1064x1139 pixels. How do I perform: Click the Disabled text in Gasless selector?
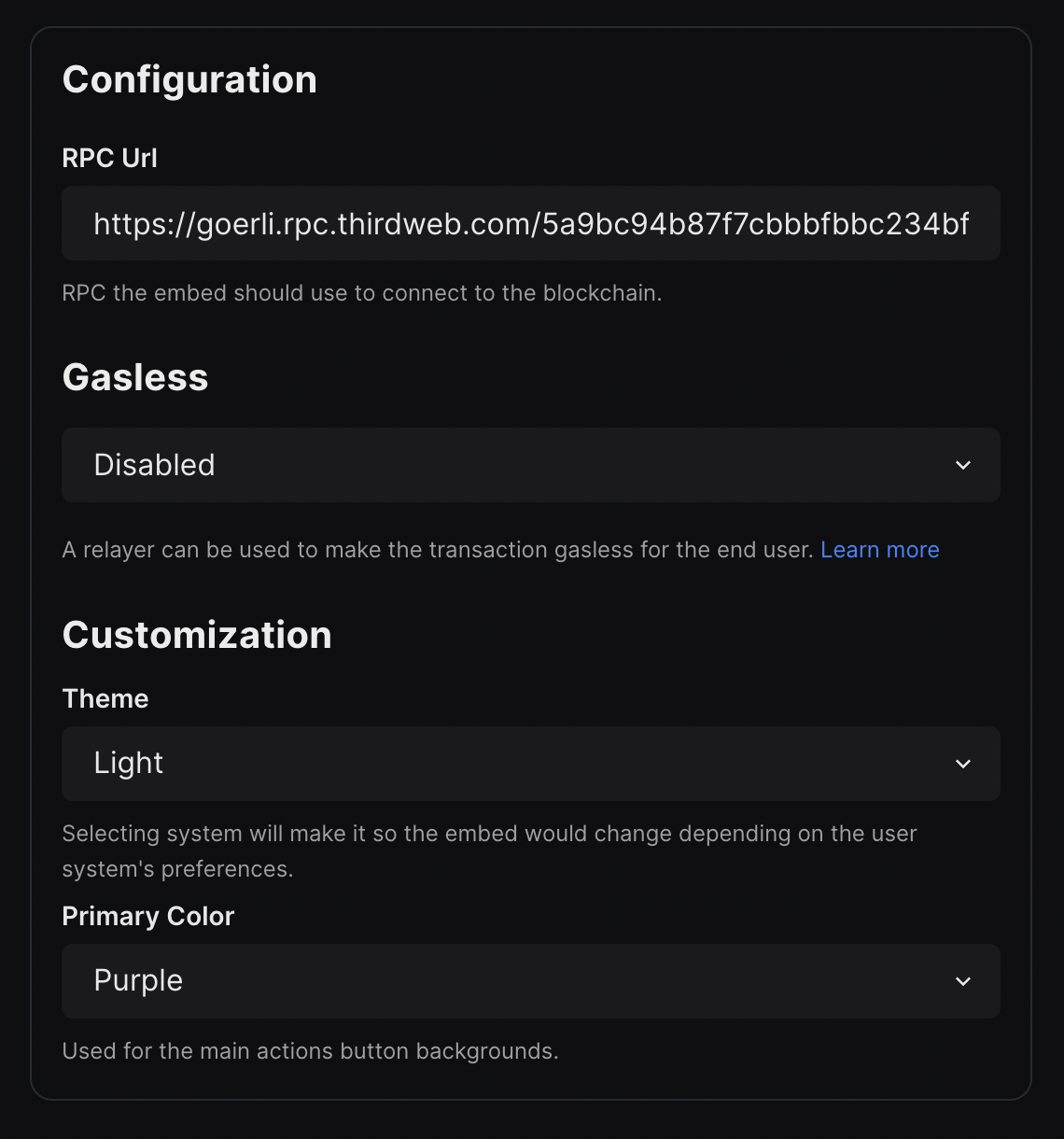154,465
